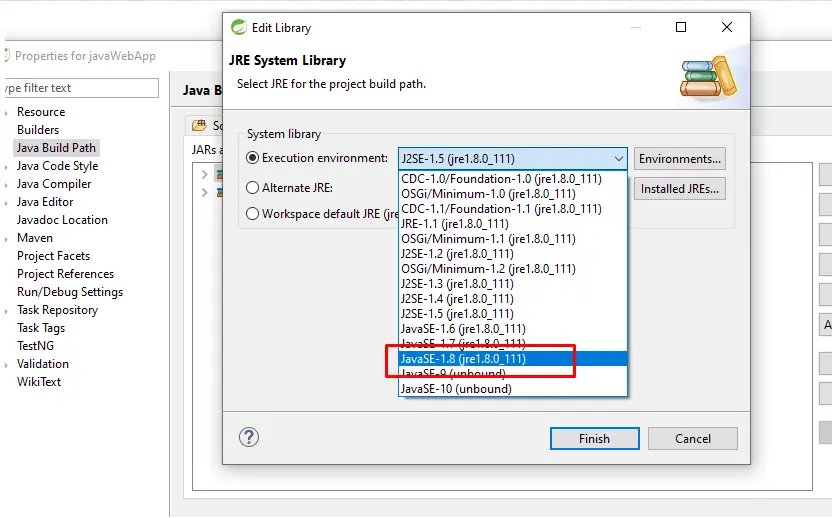Image resolution: width=832 pixels, height=518 pixels.
Task: Select J2SE-1.4 (jre1.8.0_111) option
Action: pos(513,299)
